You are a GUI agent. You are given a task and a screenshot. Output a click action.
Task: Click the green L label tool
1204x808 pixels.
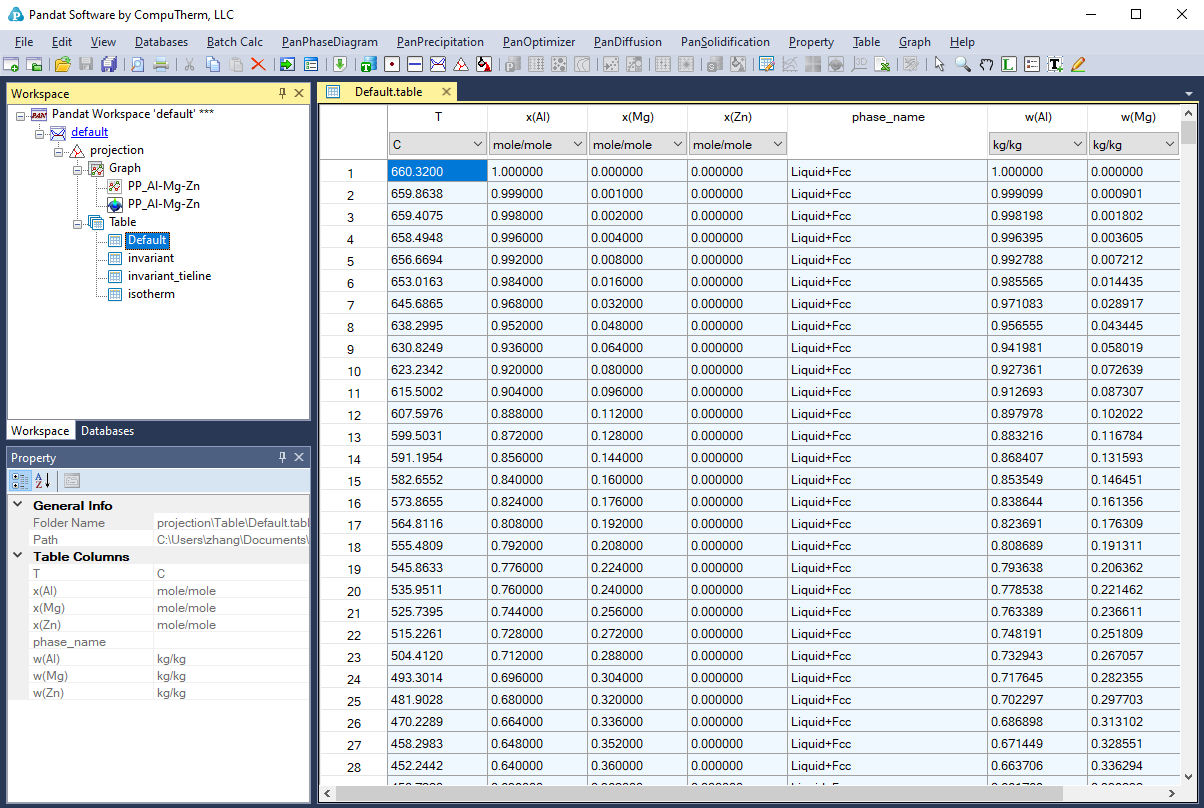tap(1009, 65)
